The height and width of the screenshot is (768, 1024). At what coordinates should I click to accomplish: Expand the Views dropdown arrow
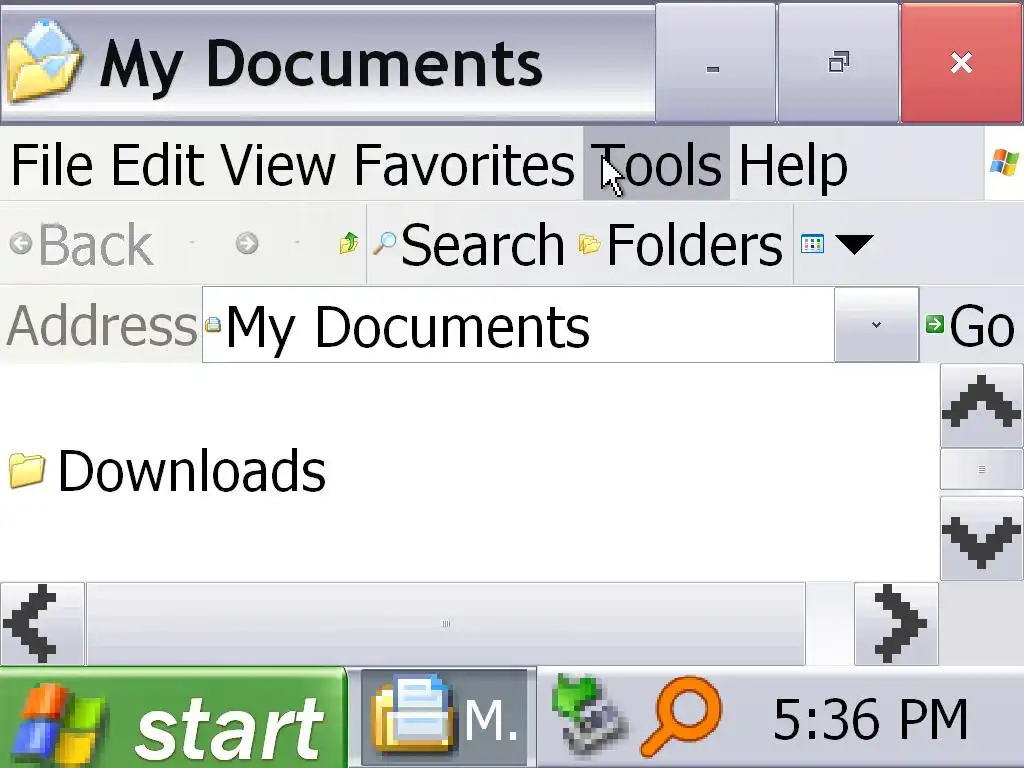click(x=854, y=244)
